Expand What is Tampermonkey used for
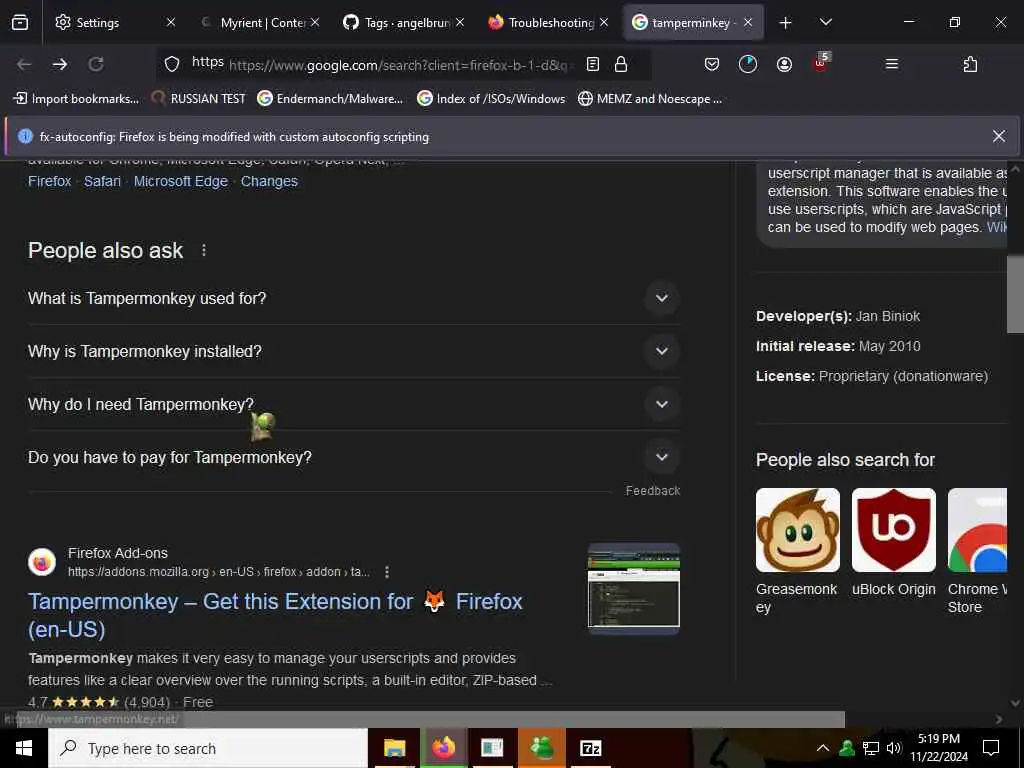Image resolution: width=1024 pixels, height=768 pixels. 354,298
